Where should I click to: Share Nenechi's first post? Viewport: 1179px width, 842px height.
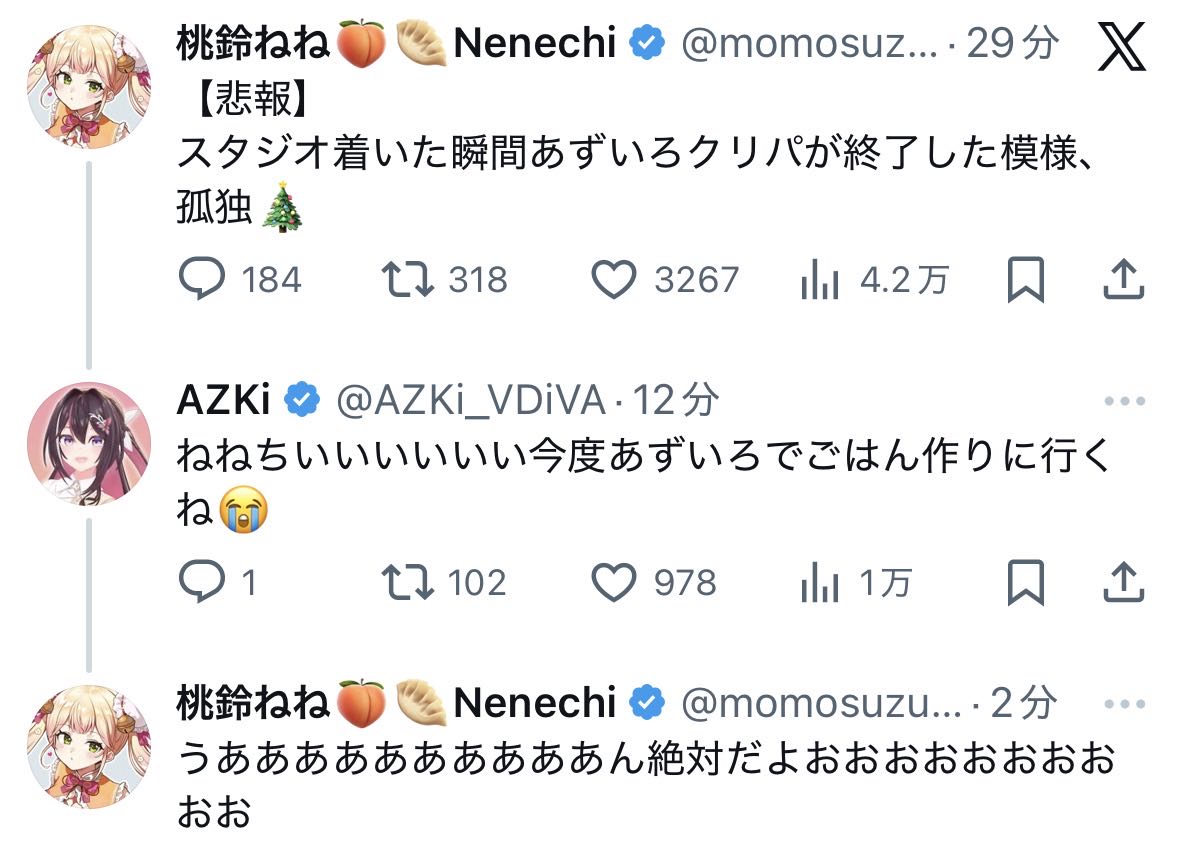pos(1122,280)
